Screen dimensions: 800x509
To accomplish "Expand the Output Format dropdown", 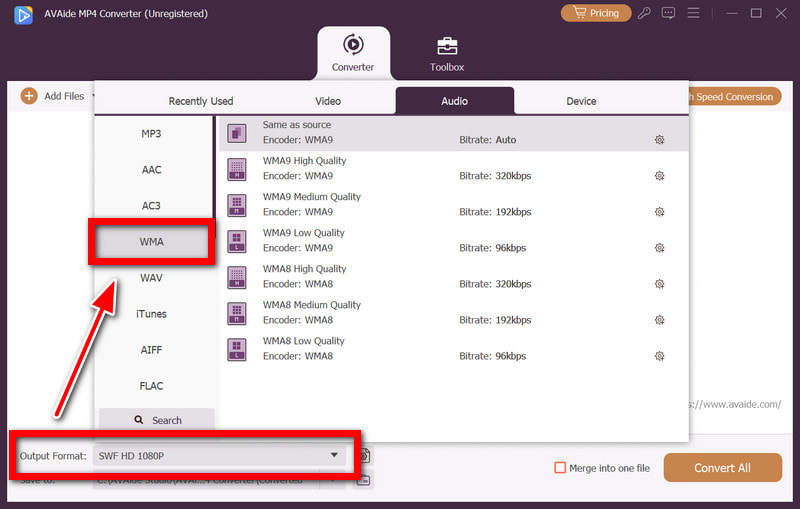I will click(334, 456).
